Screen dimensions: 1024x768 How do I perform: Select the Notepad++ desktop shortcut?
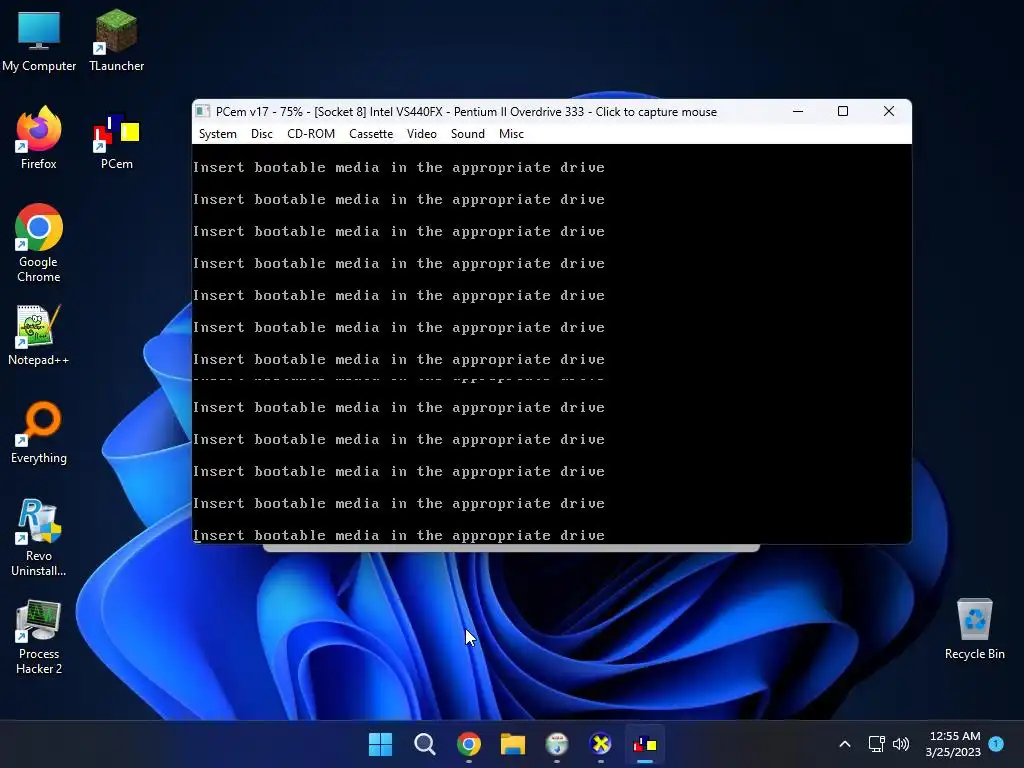coord(39,334)
